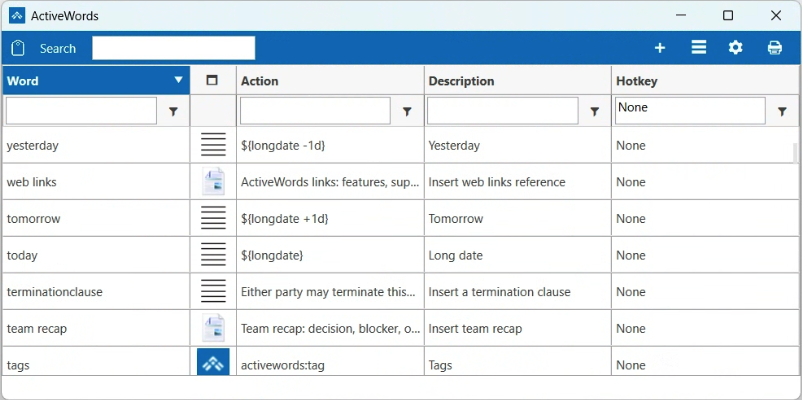Image resolution: width=802 pixels, height=400 pixels.
Task: Click the 'Tags' description cell
Action: pyautogui.click(x=518, y=362)
